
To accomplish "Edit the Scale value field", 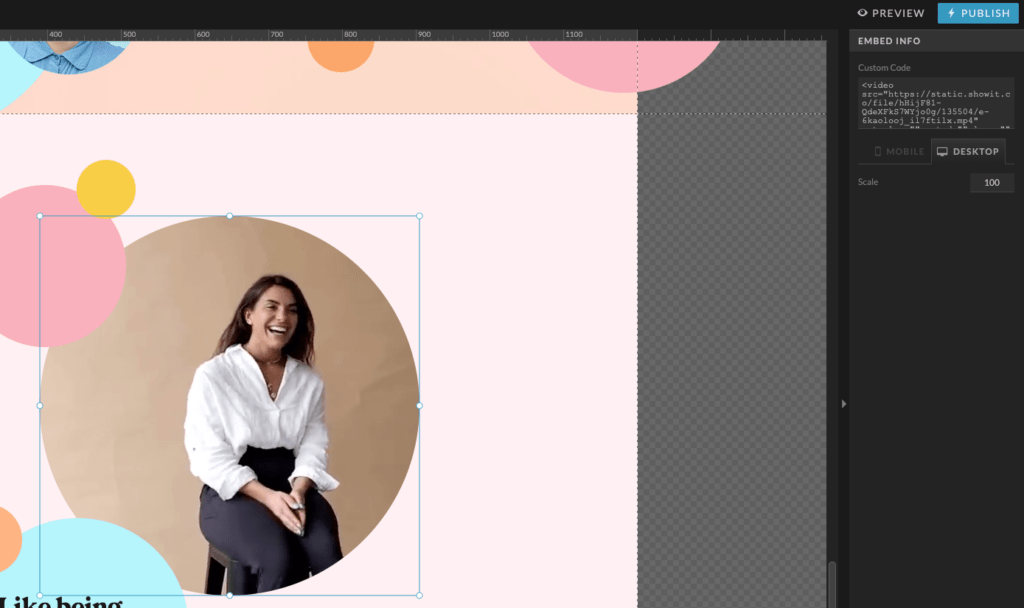I will (x=991, y=183).
